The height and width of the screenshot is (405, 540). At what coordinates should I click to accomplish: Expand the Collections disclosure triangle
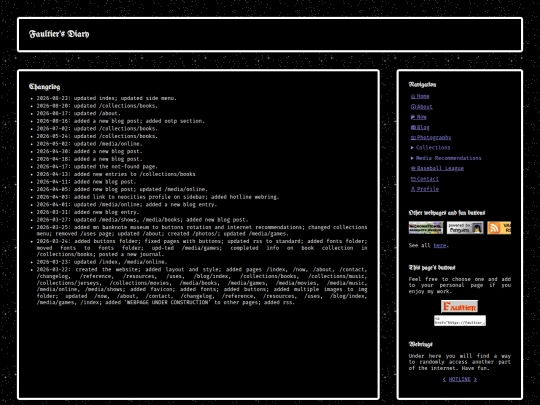[412, 148]
